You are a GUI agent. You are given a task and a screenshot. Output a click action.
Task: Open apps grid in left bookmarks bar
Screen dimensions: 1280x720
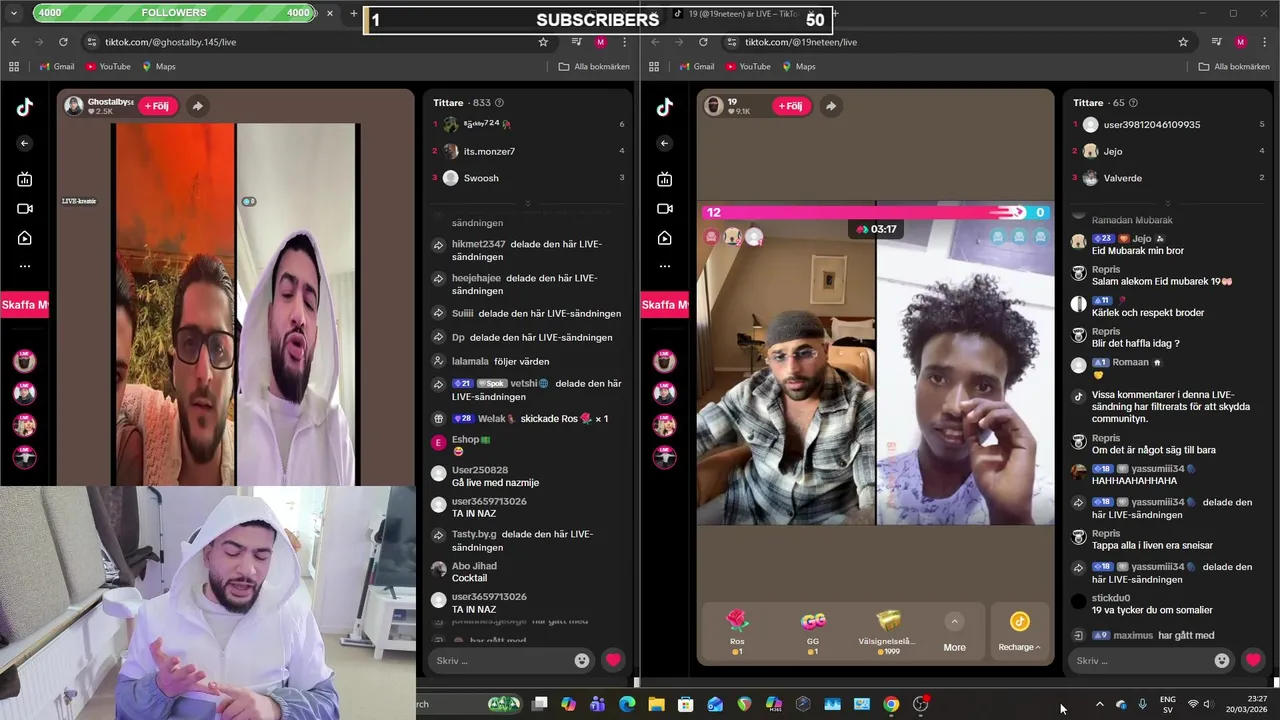tap(14, 66)
